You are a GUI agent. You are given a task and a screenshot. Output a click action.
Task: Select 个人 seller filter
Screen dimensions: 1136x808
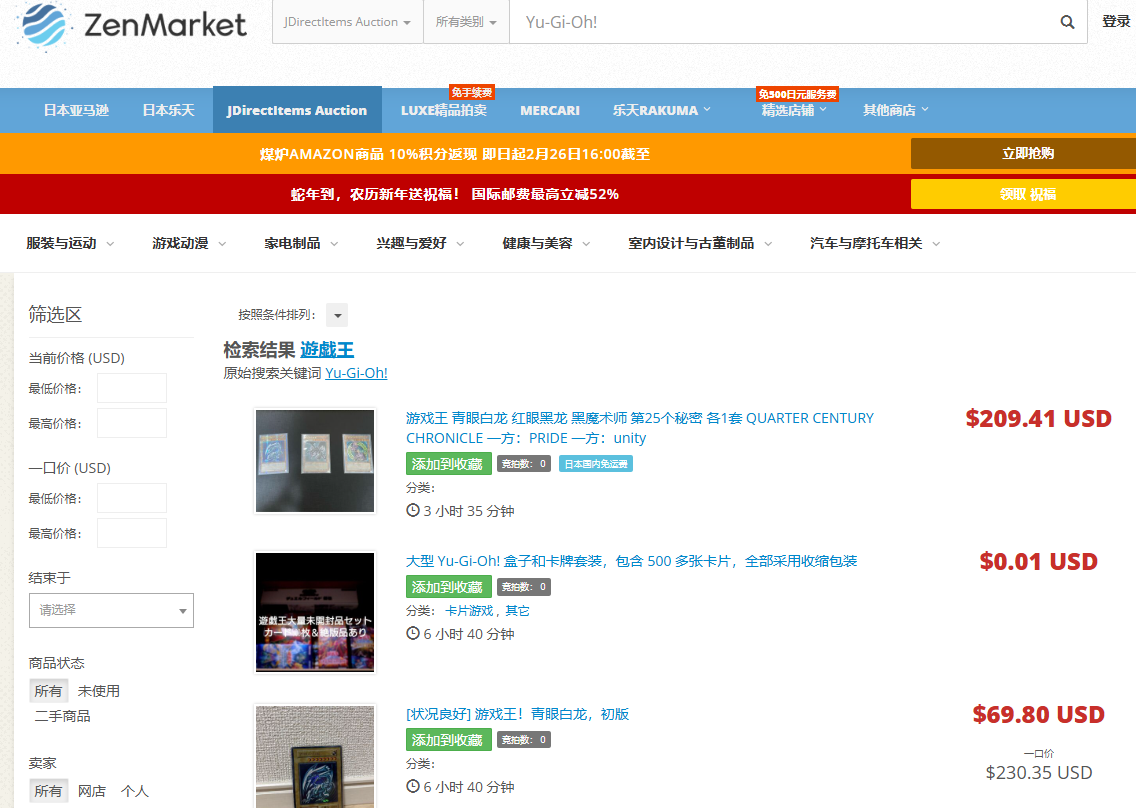(x=135, y=791)
